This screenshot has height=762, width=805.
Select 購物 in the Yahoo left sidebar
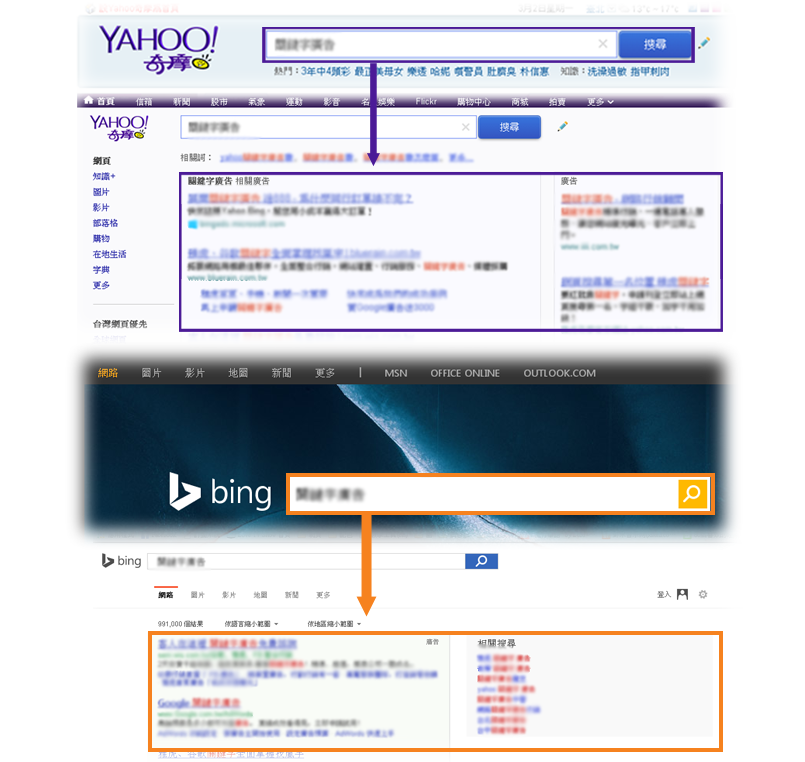[101, 238]
